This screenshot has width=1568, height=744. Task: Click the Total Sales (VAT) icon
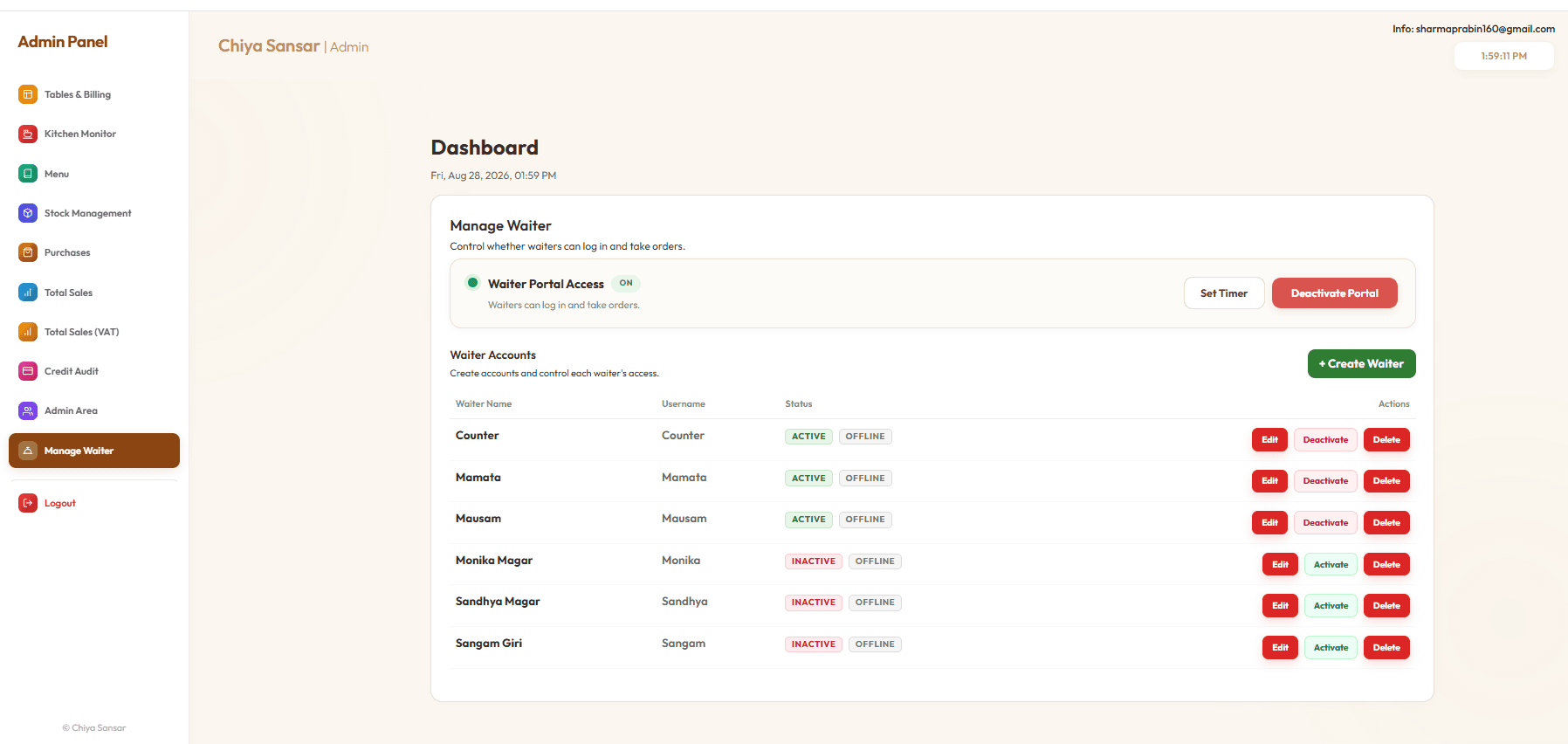pos(28,332)
